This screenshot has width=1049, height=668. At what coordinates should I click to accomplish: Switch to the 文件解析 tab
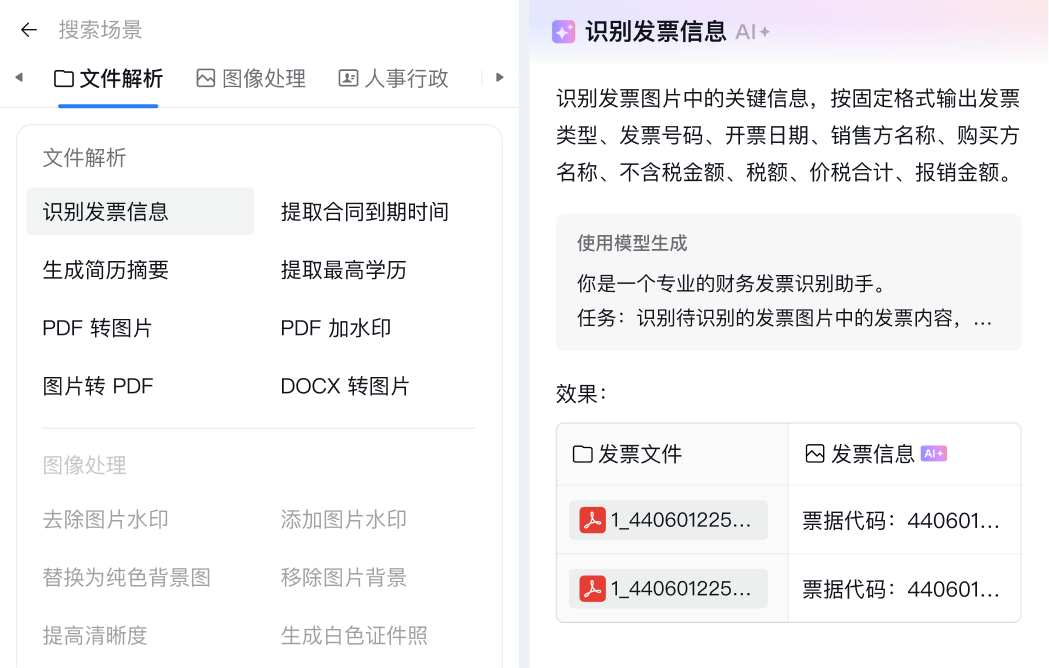(x=108, y=79)
